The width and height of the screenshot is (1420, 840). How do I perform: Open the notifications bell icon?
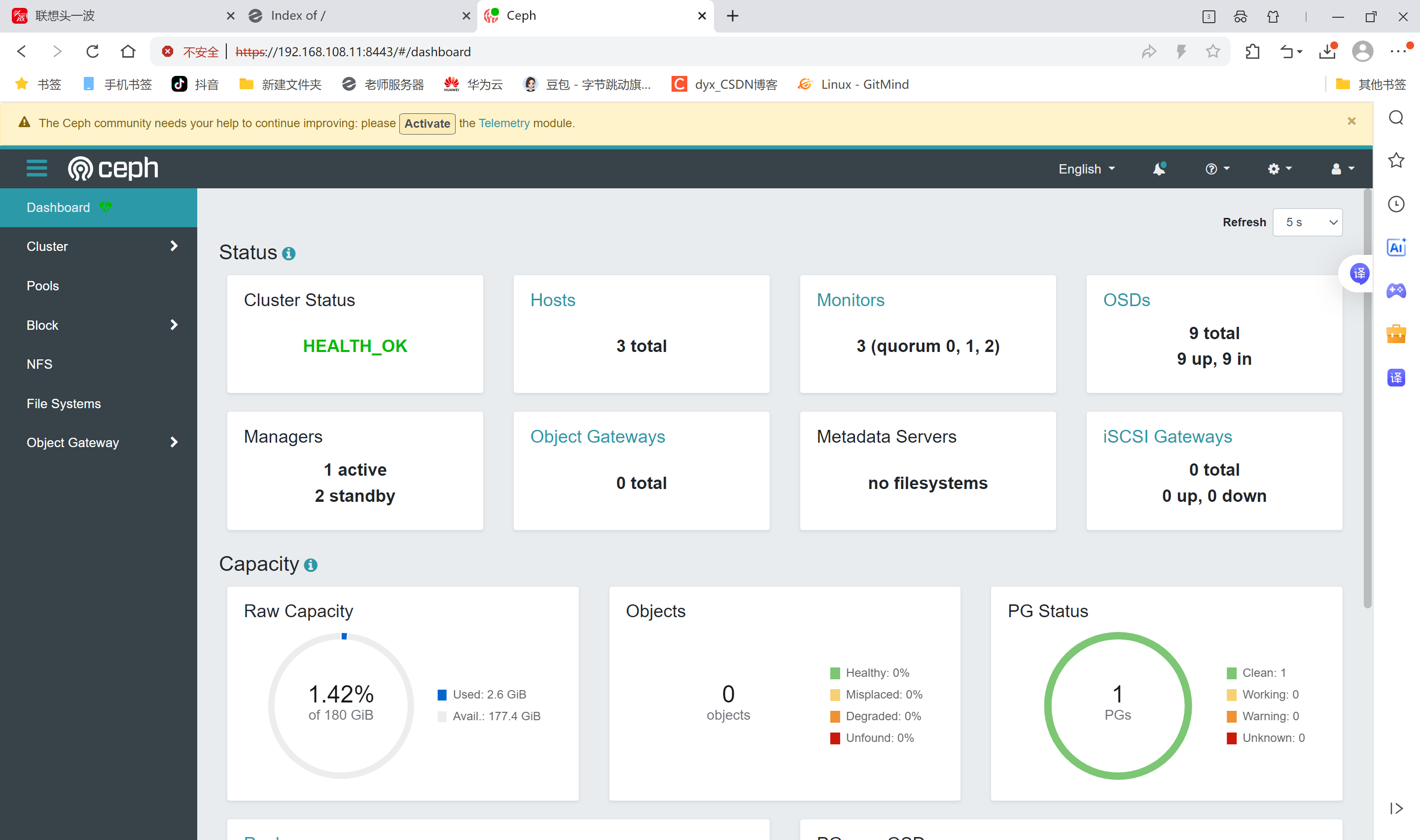[1159, 169]
